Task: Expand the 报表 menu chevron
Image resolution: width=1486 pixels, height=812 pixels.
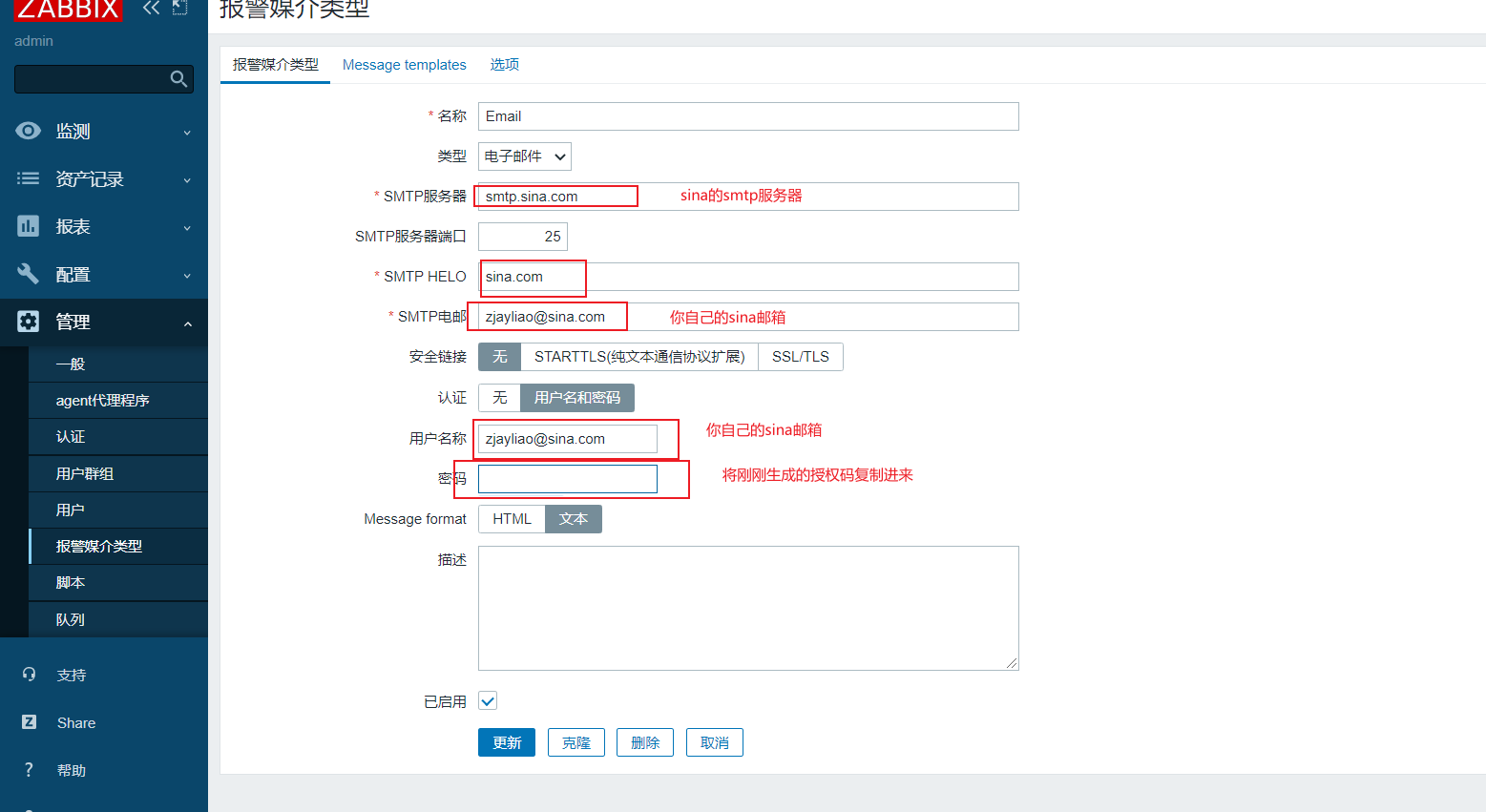Action: click(x=187, y=228)
